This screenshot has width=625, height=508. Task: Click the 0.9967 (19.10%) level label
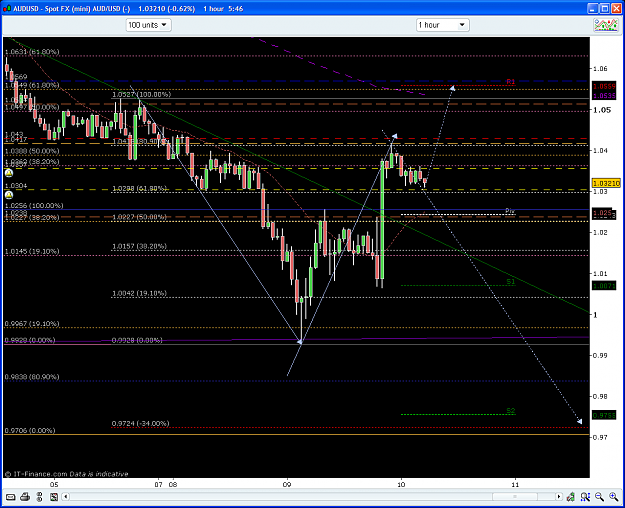point(32,324)
